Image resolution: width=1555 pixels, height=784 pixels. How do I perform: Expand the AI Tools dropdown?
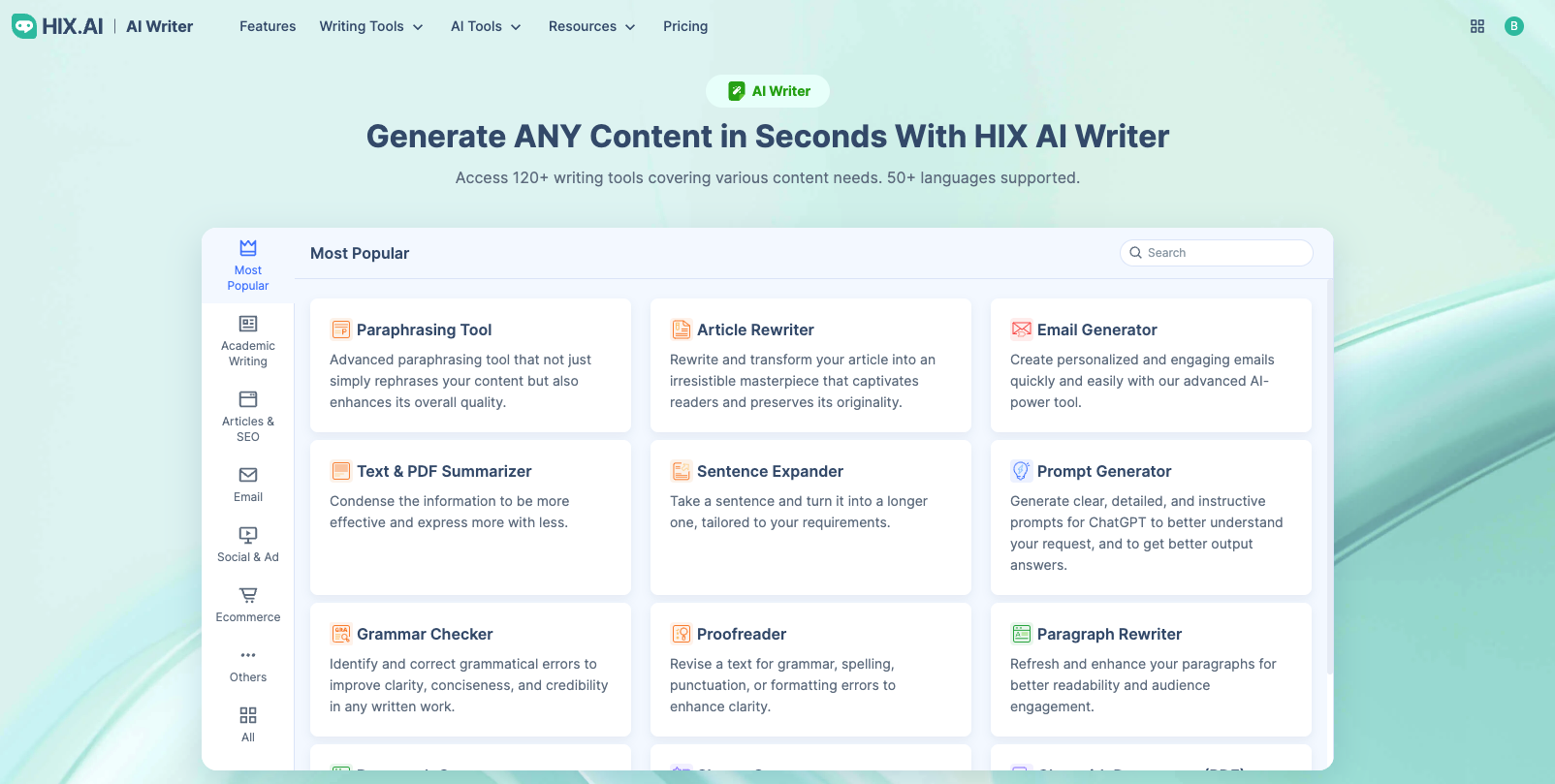click(486, 26)
